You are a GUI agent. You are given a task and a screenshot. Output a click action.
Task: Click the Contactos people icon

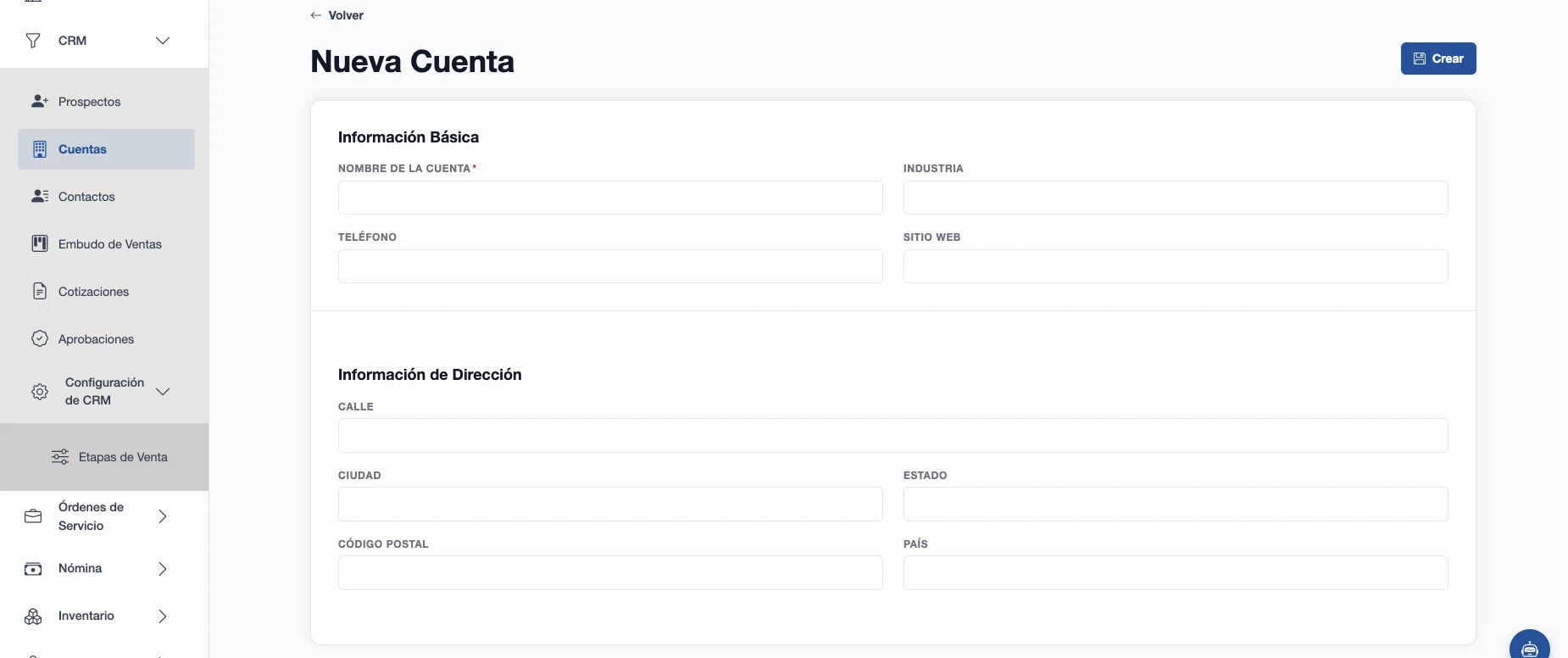tap(40, 197)
